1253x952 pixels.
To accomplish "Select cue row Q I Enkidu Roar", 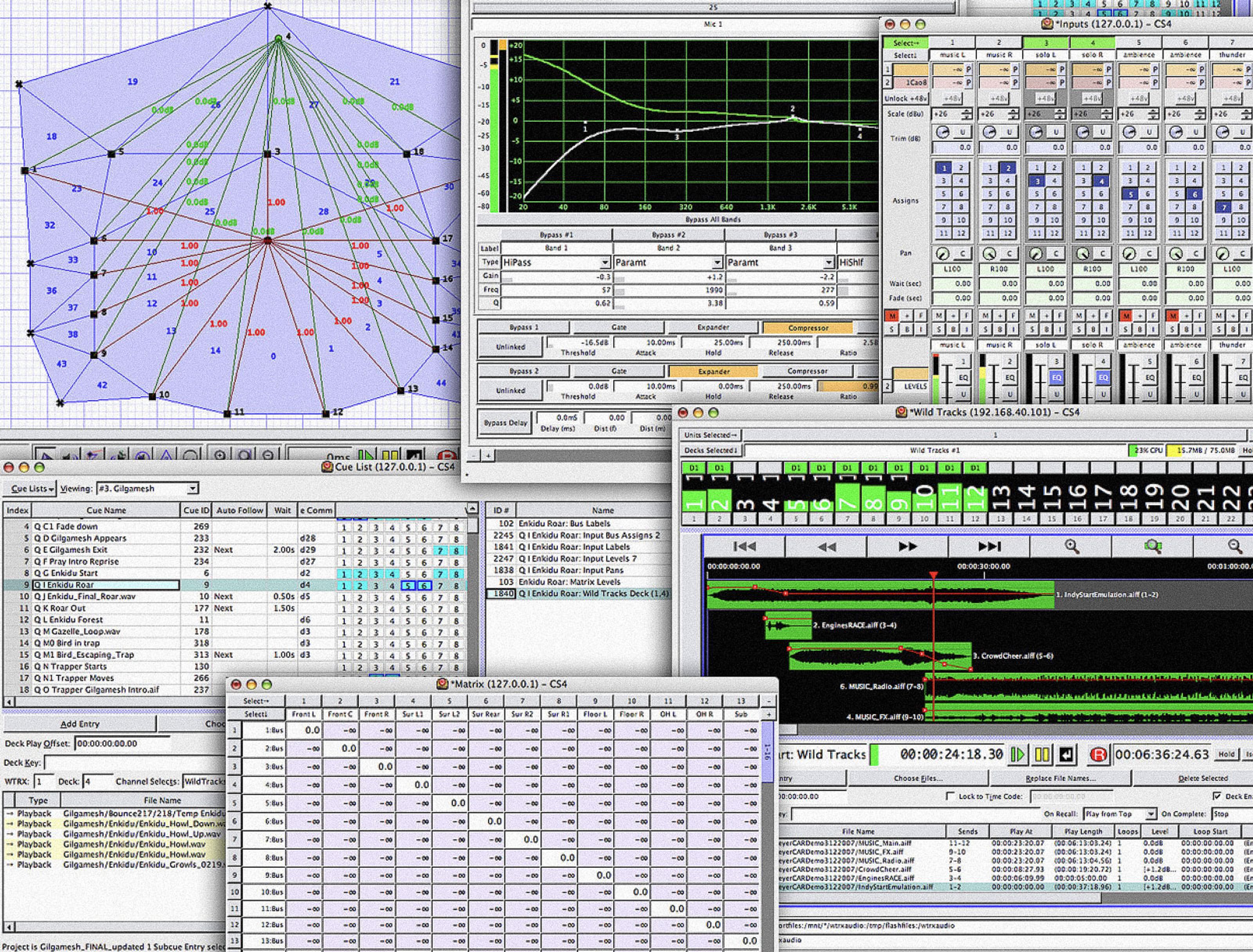I will pos(235,585).
